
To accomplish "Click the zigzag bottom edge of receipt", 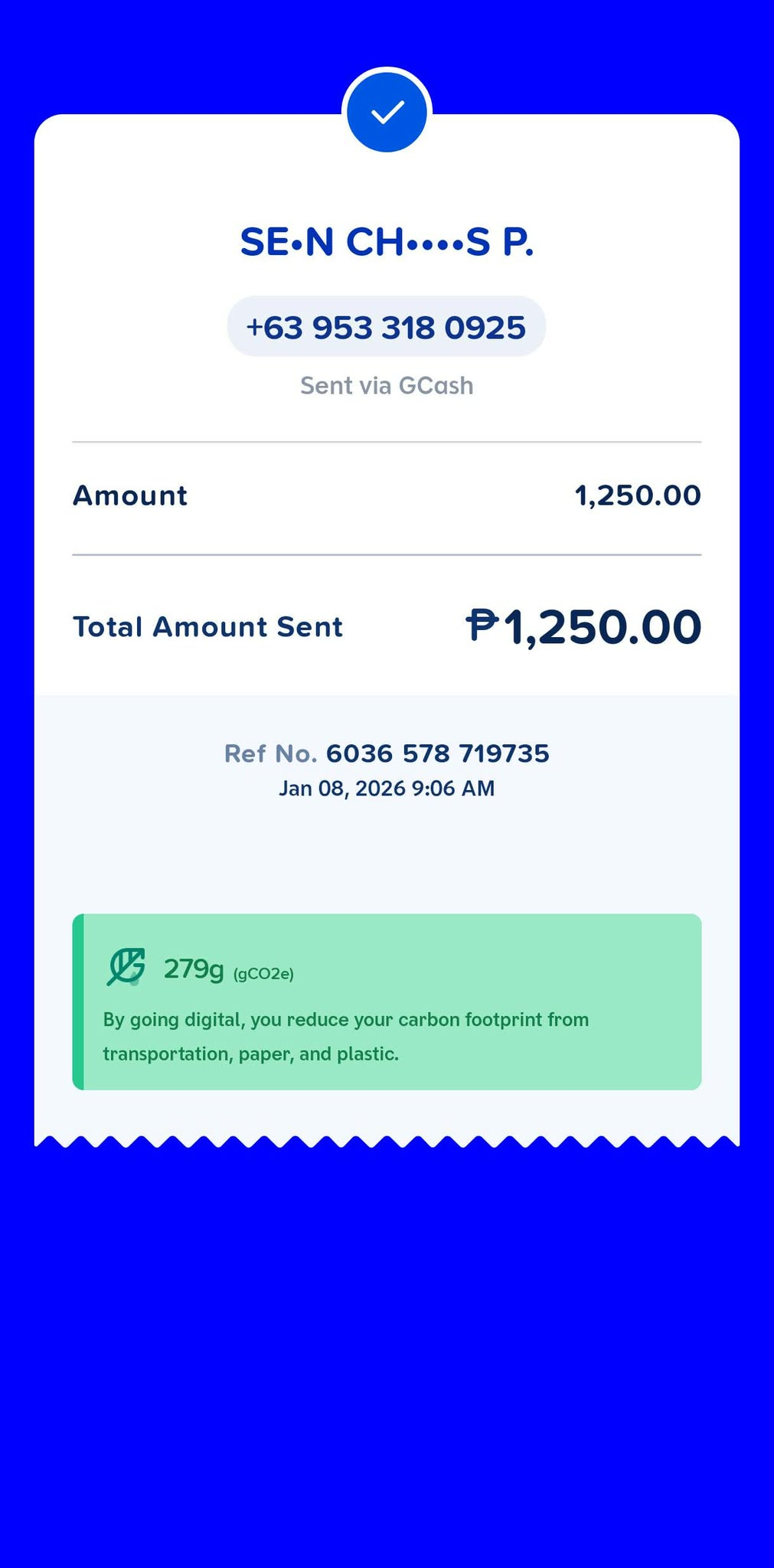I will point(387,1142).
